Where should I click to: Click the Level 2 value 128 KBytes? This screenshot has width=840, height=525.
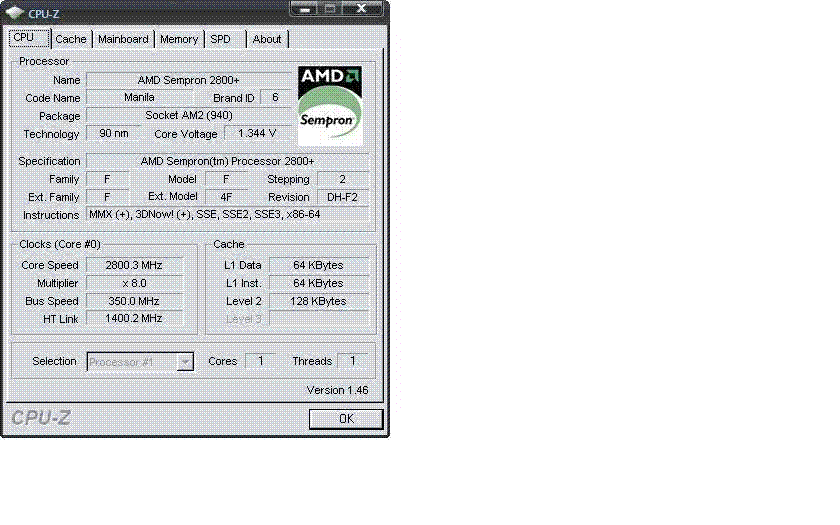coord(319,301)
